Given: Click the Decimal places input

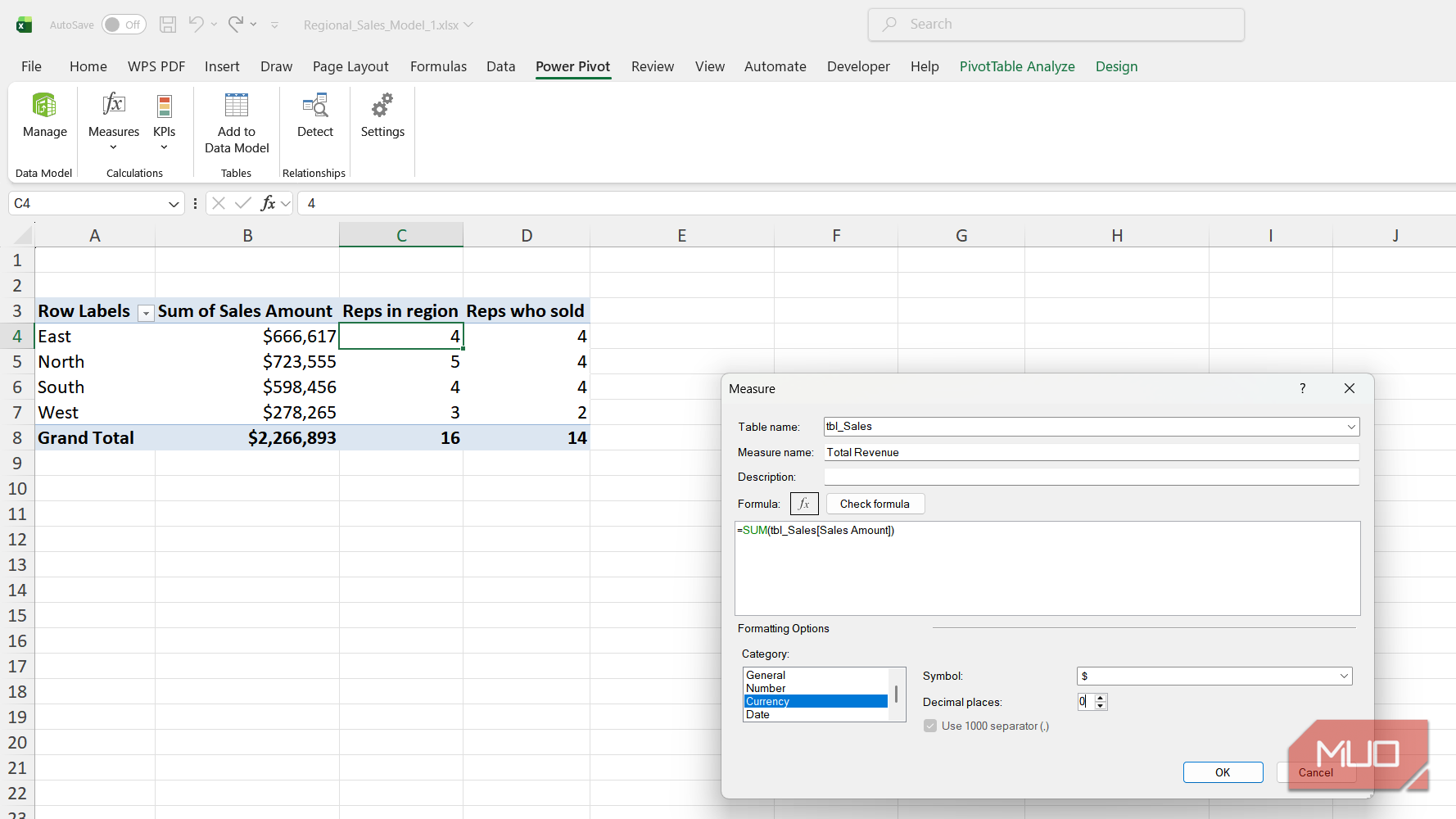Looking at the screenshot, I should [x=1085, y=702].
